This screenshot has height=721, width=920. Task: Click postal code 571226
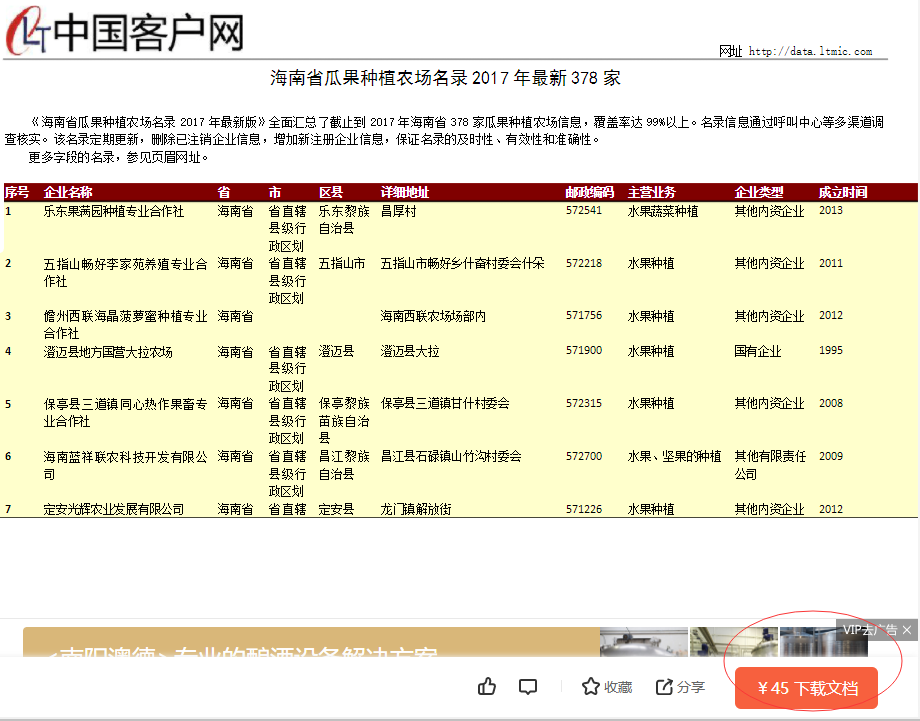584,509
